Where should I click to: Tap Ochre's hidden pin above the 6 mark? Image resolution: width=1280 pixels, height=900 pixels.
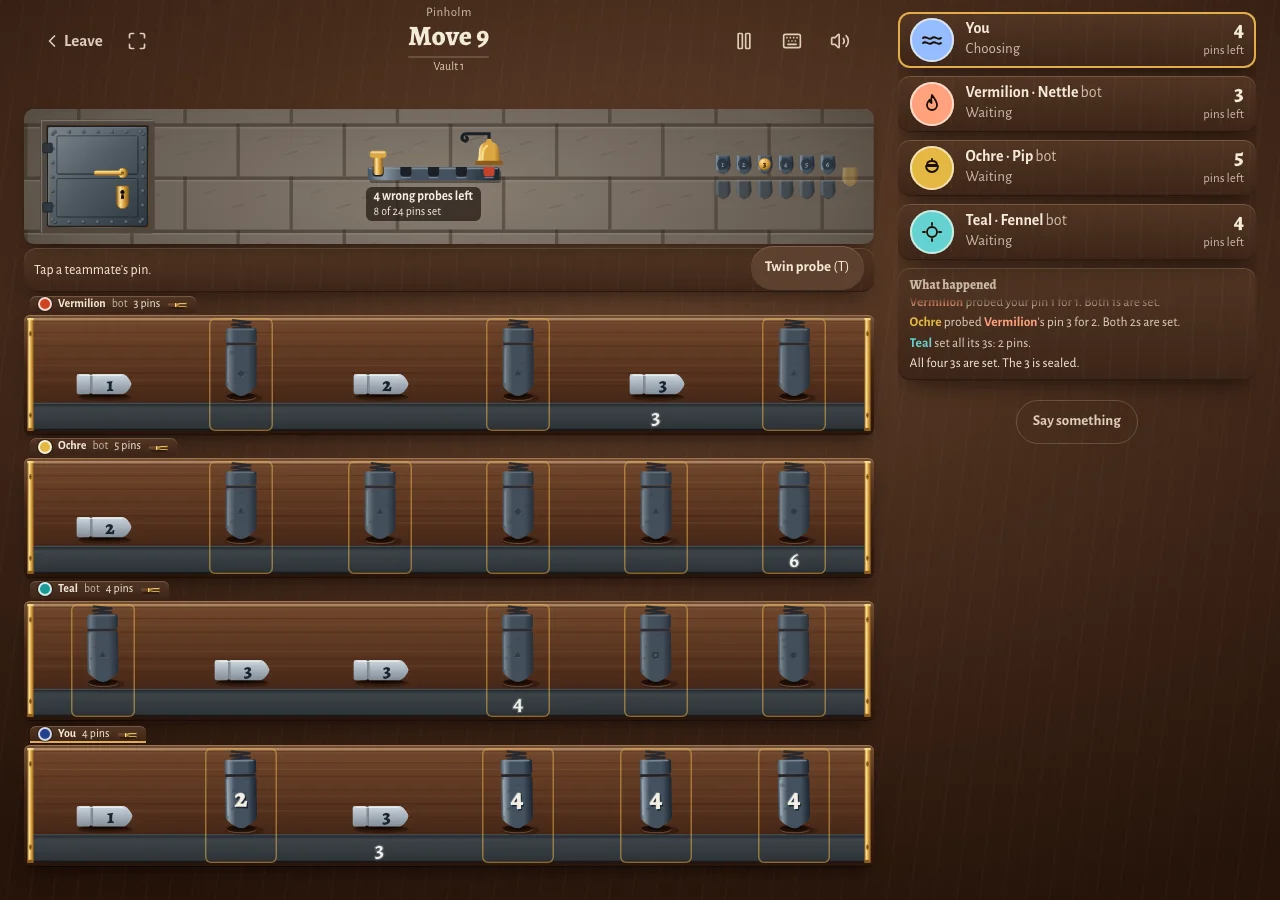(794, 518)
